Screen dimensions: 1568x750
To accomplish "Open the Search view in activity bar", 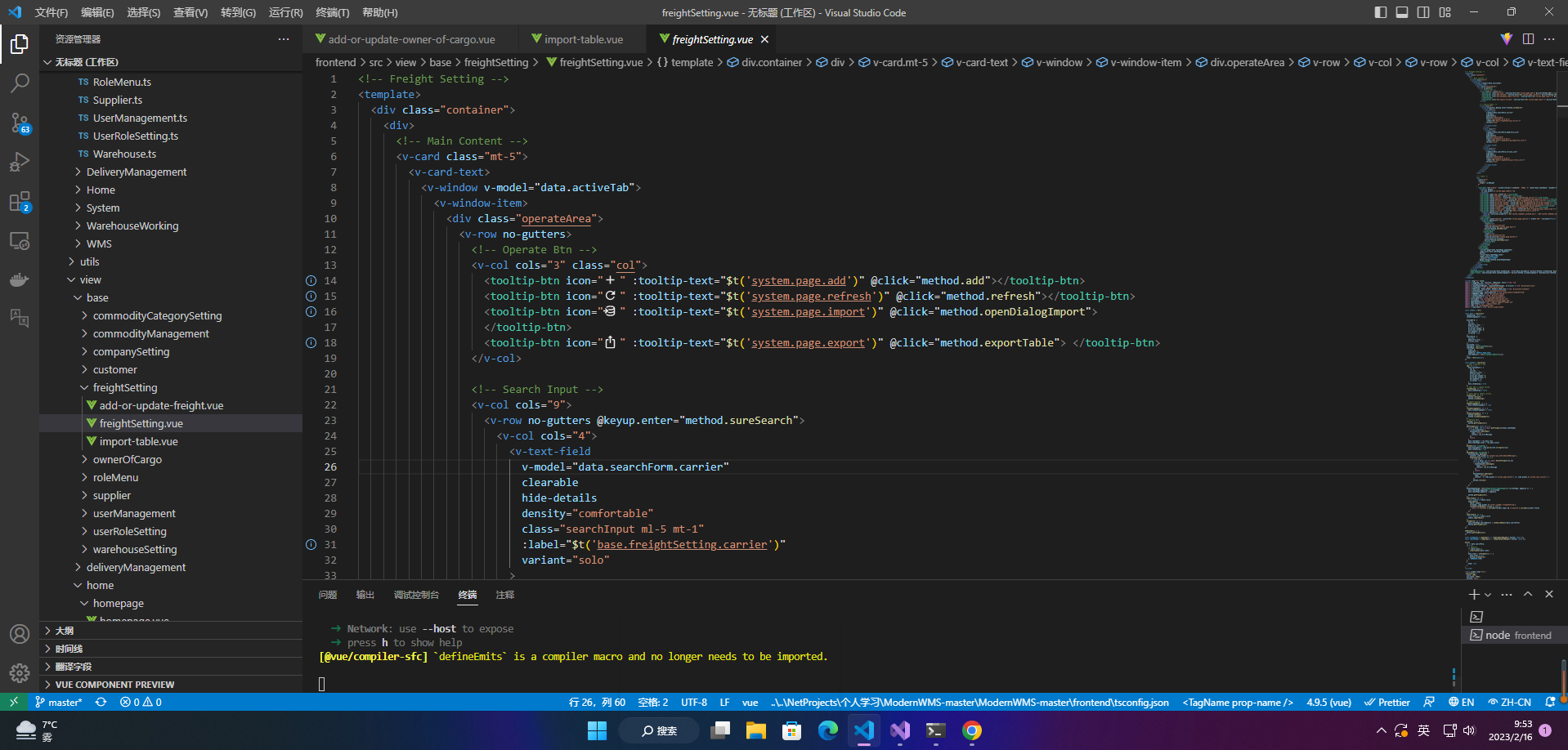I will click(20, 83).
